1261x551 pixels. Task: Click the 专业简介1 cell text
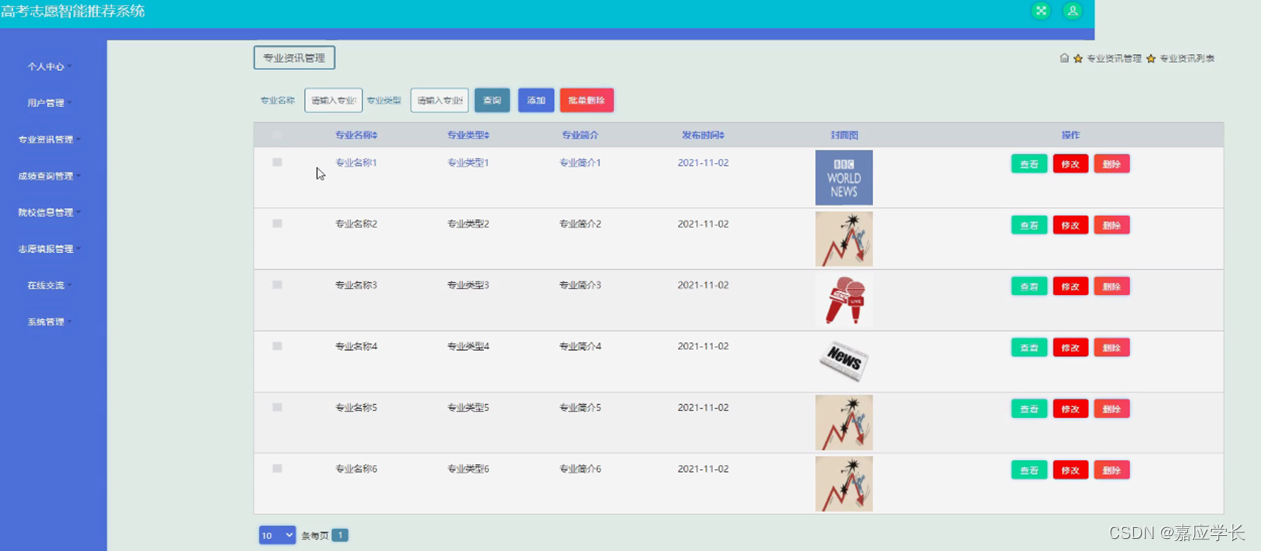[580, 162]
